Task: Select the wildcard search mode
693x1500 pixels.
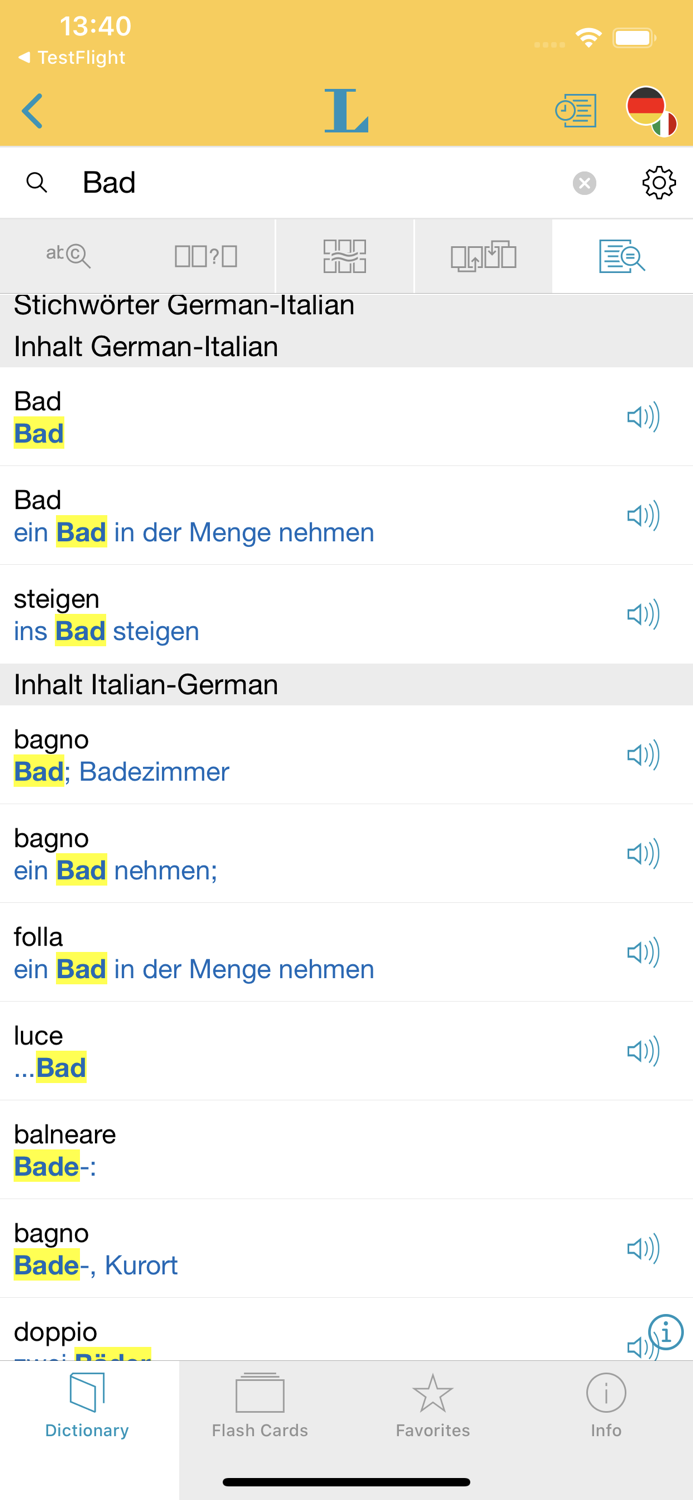Action: point(207,256)
